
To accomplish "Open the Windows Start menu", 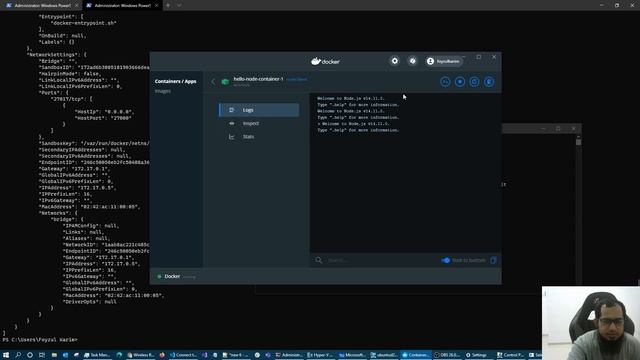I will click(x=6, y=355).
